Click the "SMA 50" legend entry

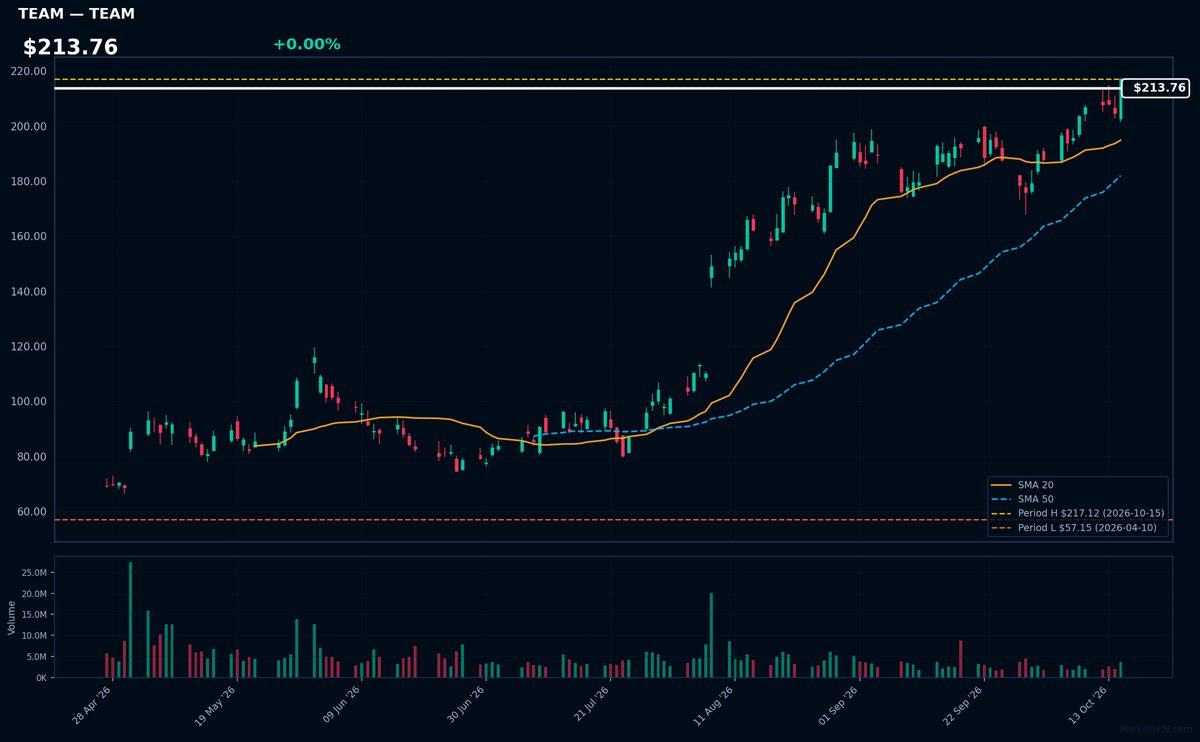point(1023,499)
